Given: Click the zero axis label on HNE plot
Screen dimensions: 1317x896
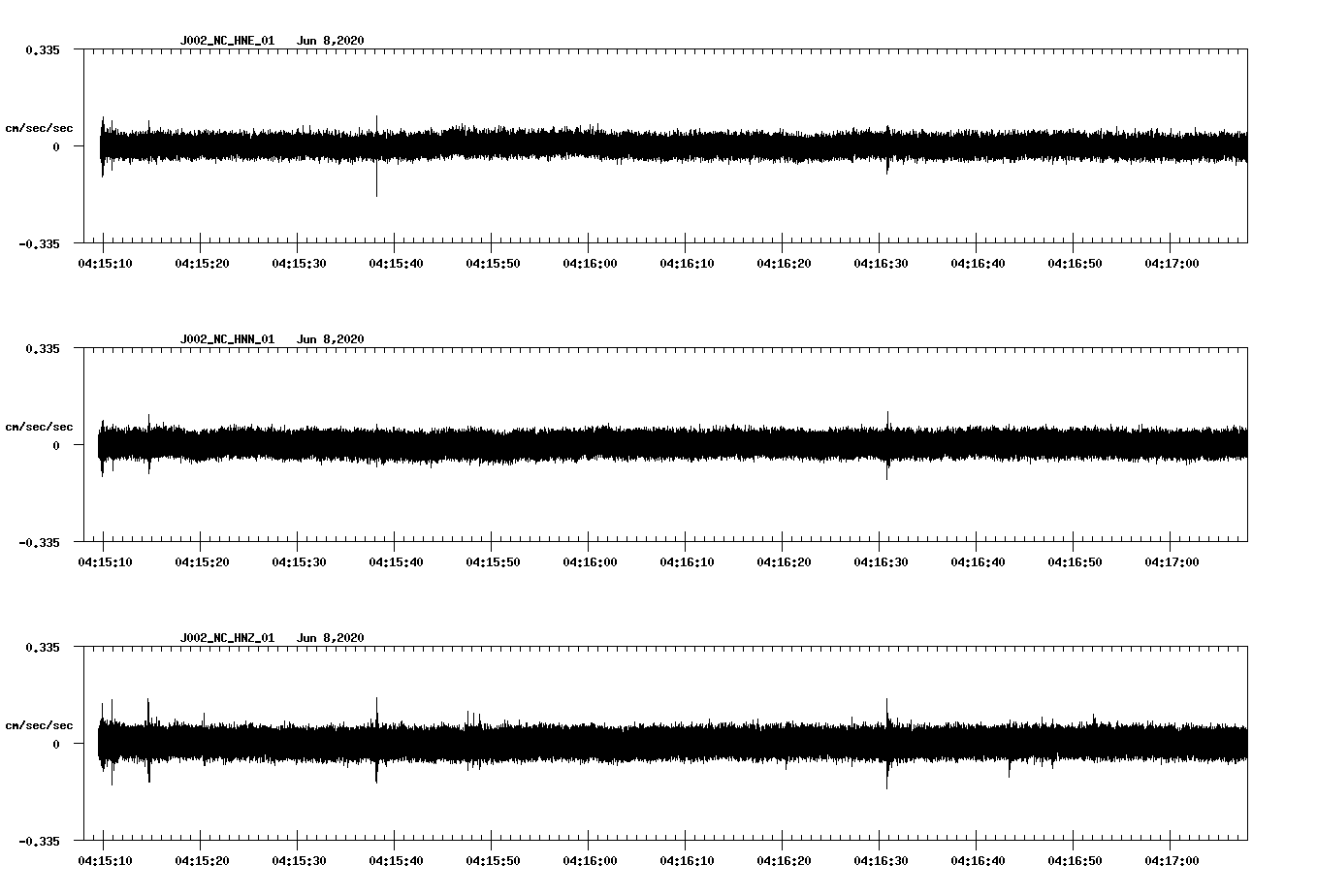Looking at the screenshot, I should 56,147.
